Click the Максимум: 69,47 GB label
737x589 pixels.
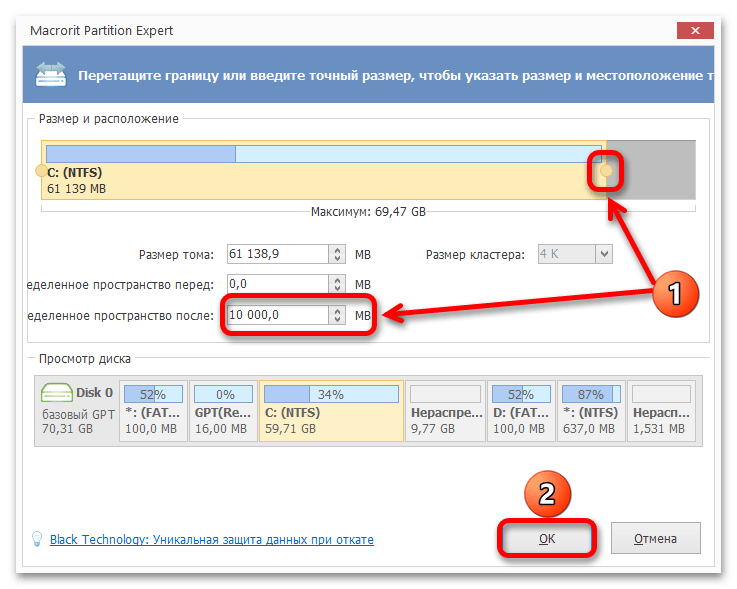(x=368, y=212)
